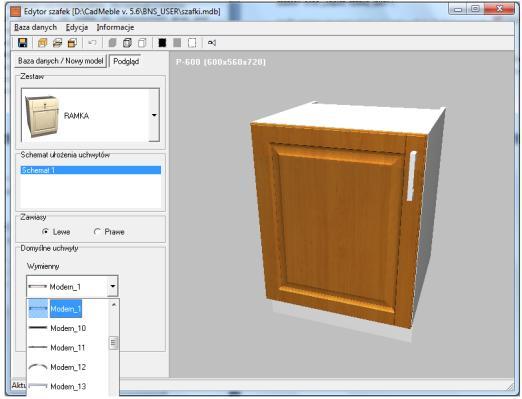The width and height of the screenshot is (522, 399).
Task: Select the solid shaded cube view icon
Action: (112, 43)
